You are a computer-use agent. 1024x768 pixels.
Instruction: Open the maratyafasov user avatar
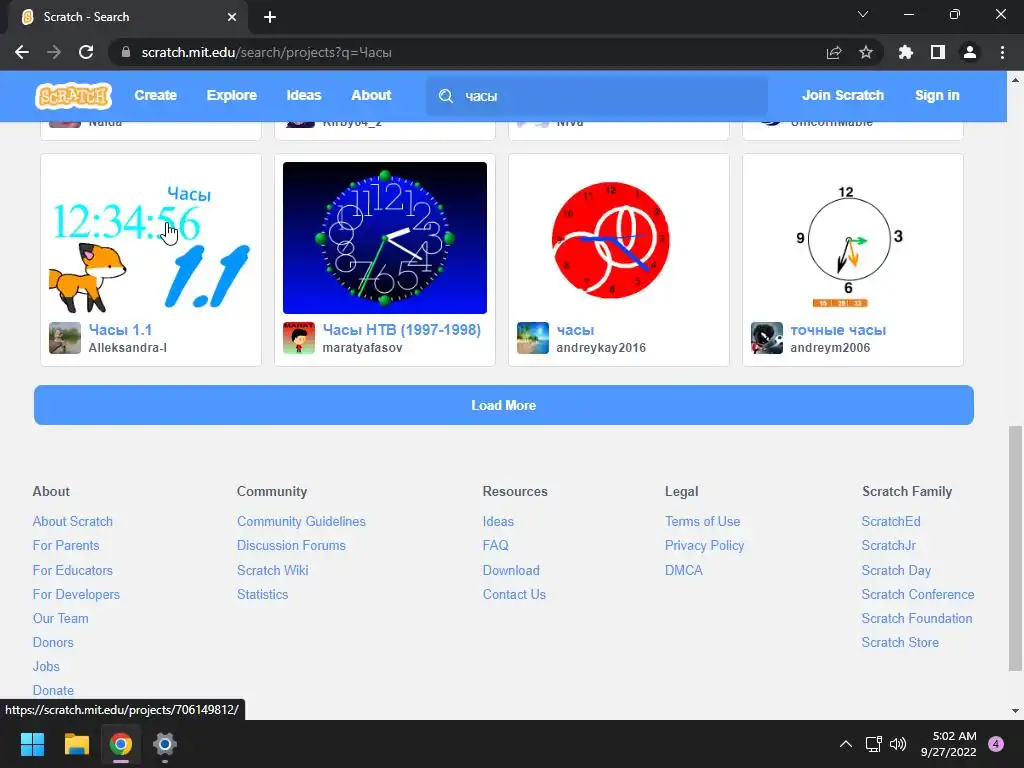299,338
